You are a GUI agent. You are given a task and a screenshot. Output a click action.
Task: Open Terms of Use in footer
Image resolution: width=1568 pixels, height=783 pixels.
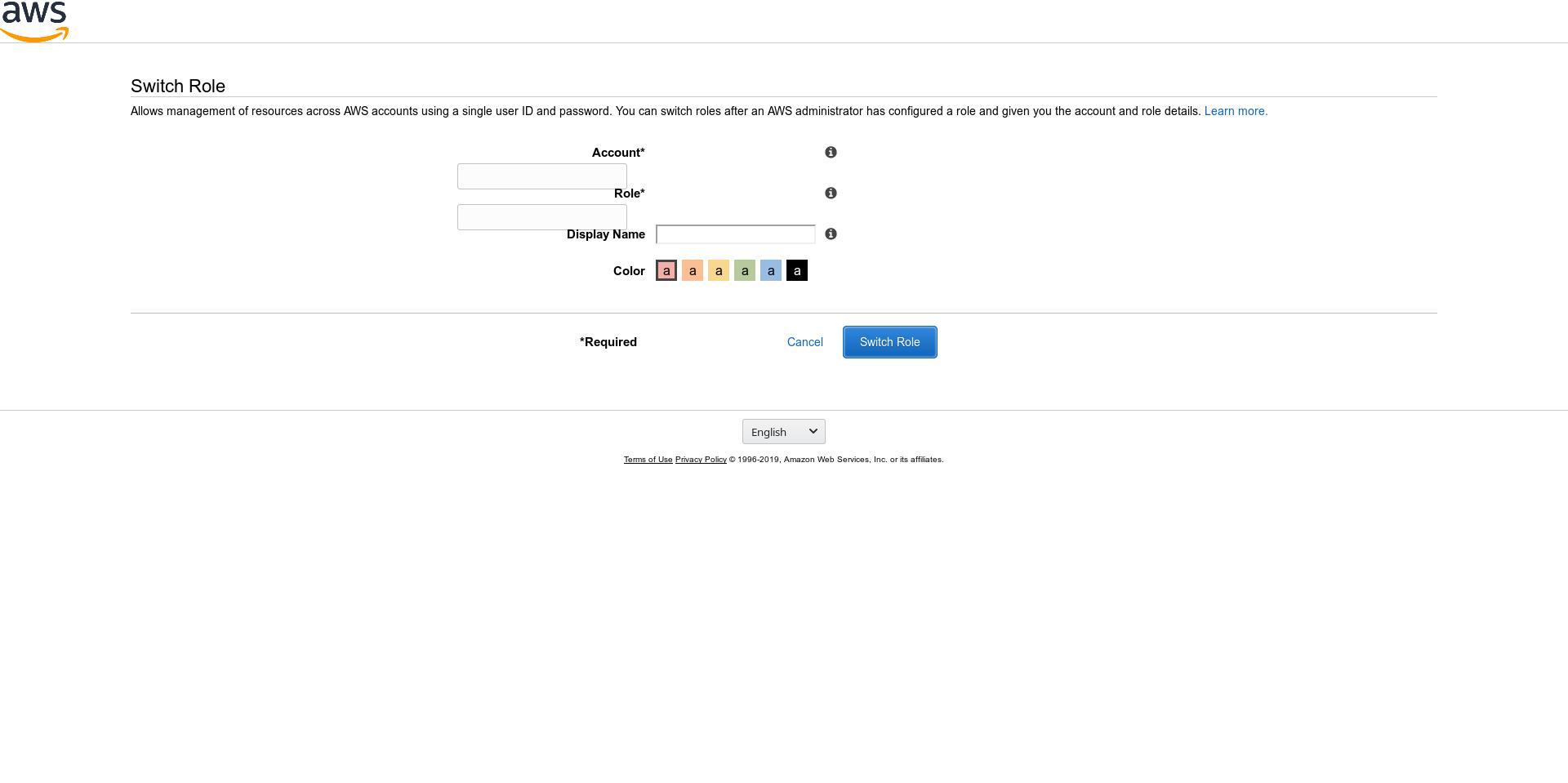[x=648, y=460]
